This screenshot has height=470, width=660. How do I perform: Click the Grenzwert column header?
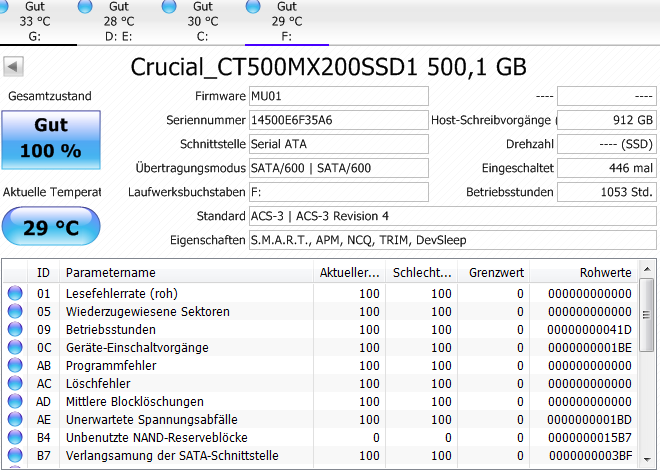pos(494,273)
